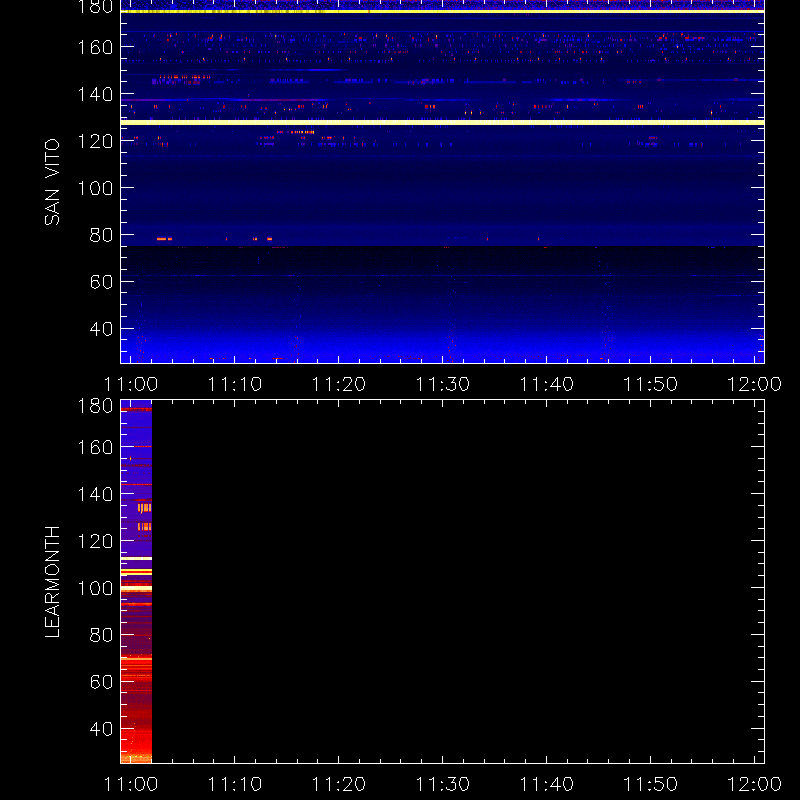Screen dimensions: 800x800
Task: Select the 140 tick label on San Vito plot
Action: [x=95, y=94]
